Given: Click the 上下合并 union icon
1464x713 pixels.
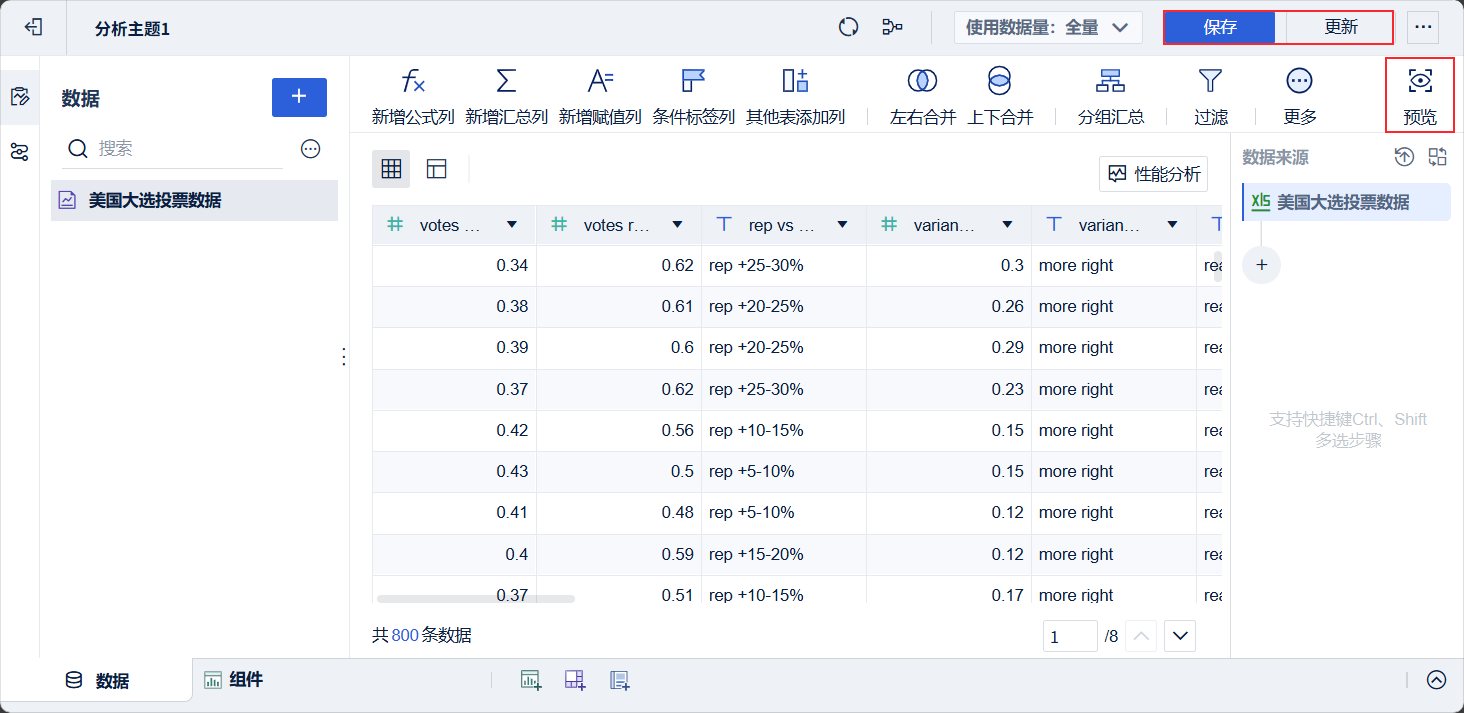Looking at the screenshot, I should [x=999, y=82].
